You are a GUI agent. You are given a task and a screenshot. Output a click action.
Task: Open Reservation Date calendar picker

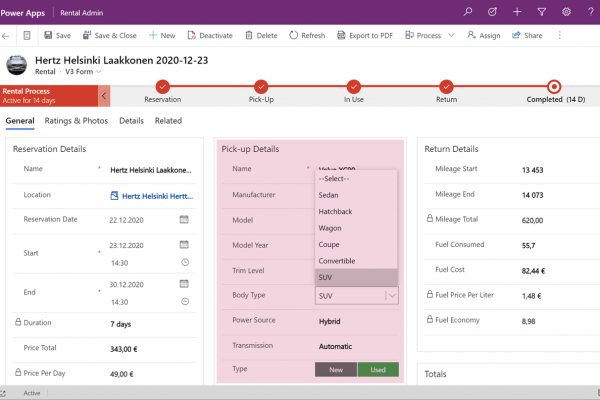(184, 219)
